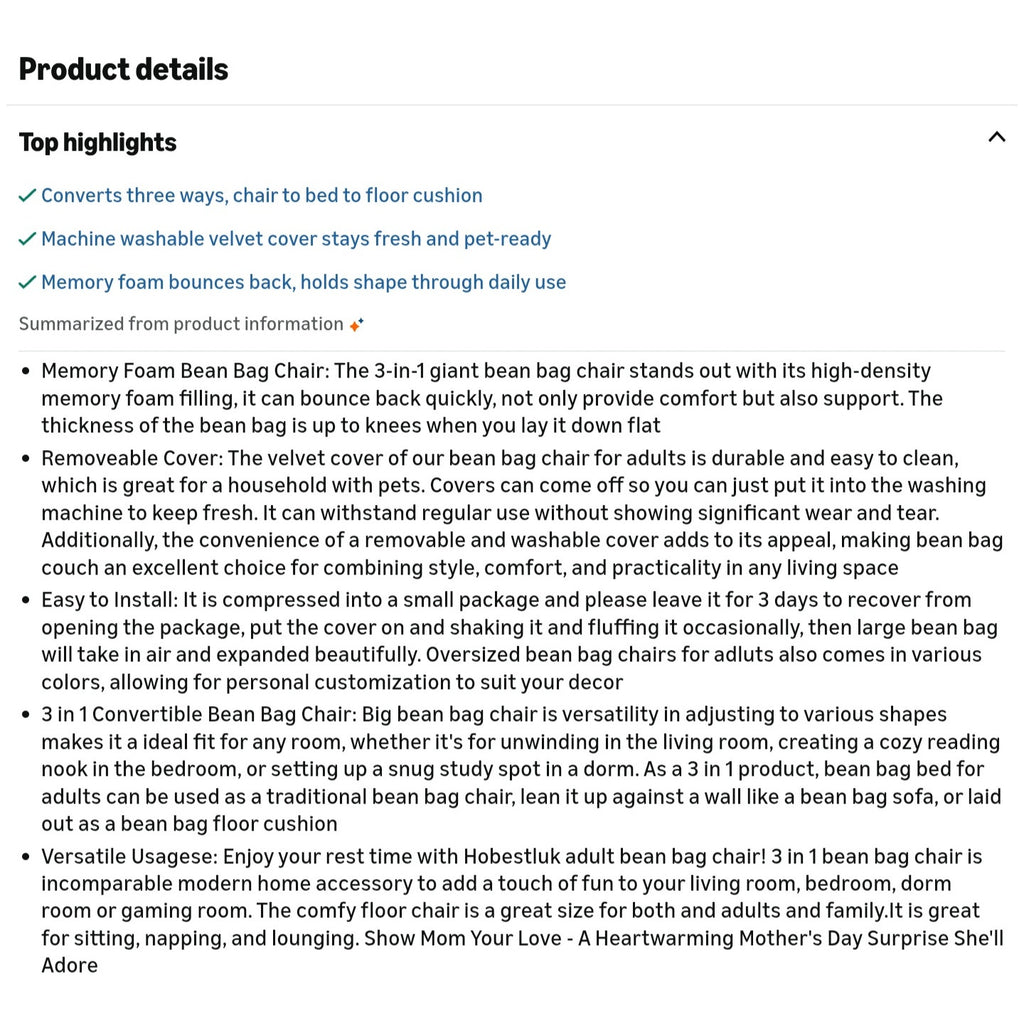Click the AI sparkle icon beside summary note
The width and height of the screenshot is (1024, 1024).
(356, 325)
